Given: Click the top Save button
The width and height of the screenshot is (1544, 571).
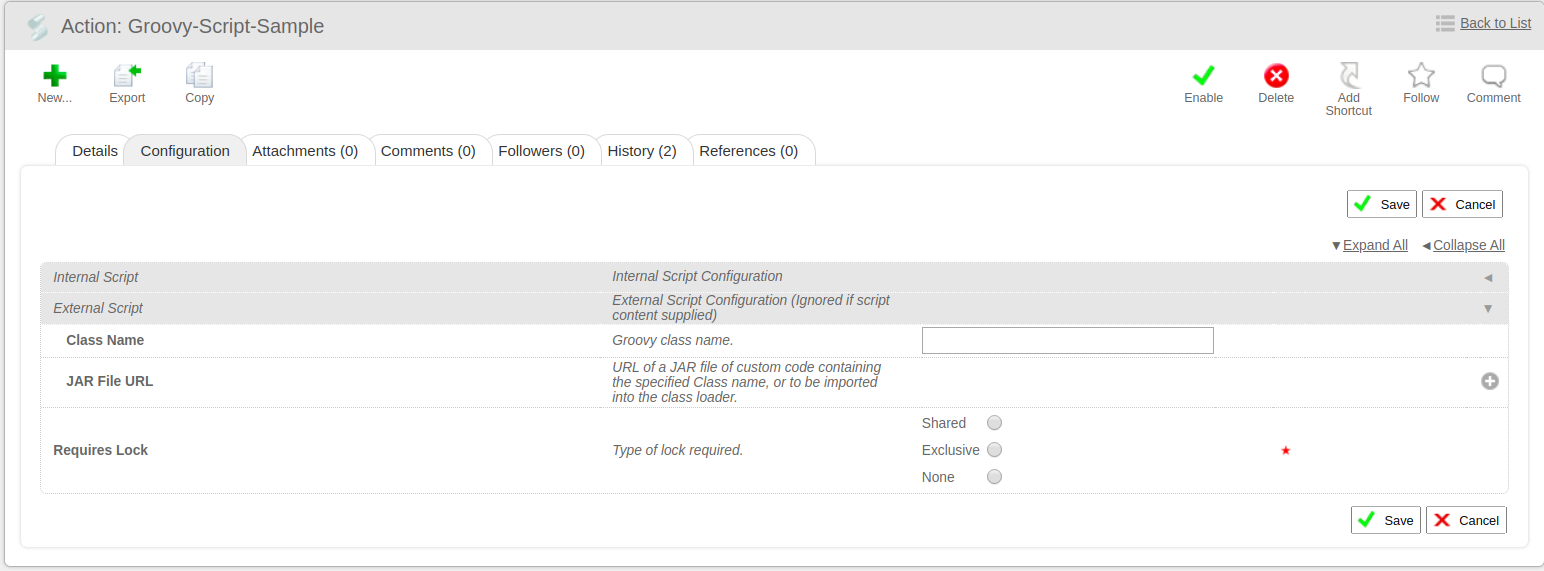Looking at the screenshot, I should pos(1381,204).
